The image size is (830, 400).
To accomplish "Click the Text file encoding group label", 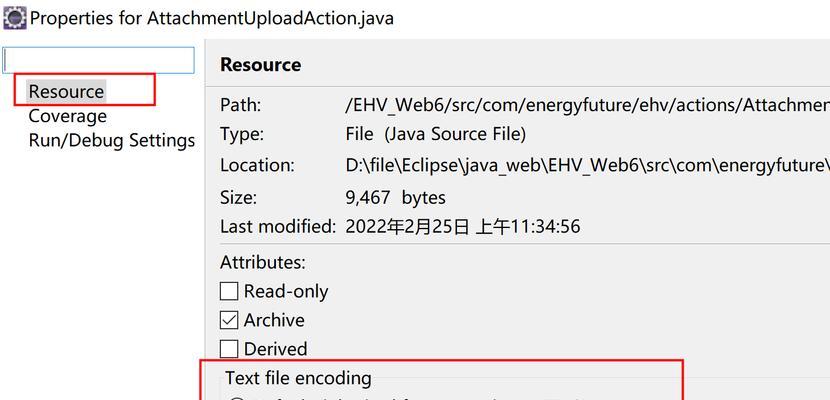I will tap(298, 378).
